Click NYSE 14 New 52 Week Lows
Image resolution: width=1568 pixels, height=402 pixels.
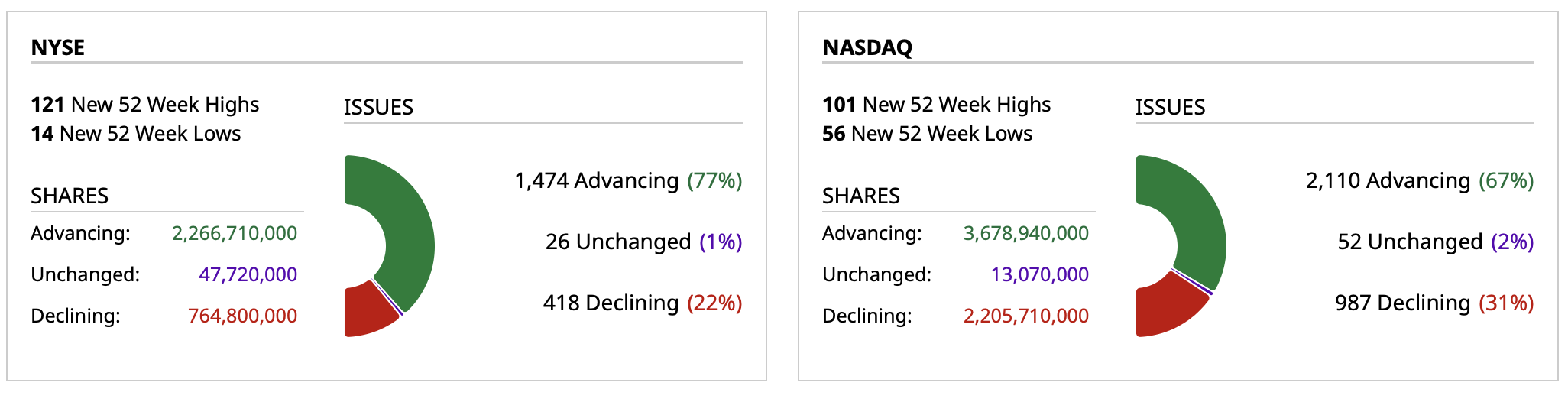pos(136,134)
